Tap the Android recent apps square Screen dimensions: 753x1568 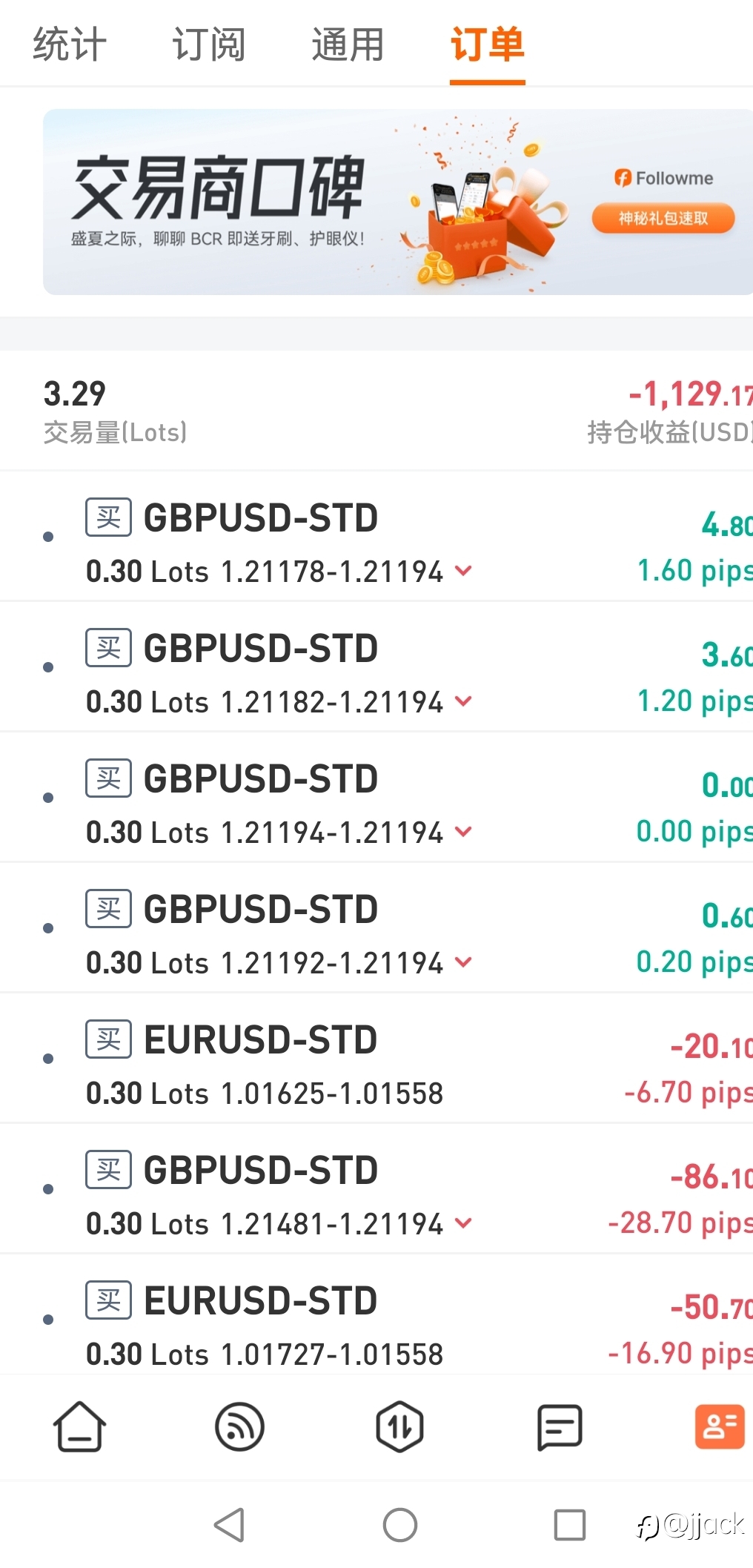(570, 1525)
